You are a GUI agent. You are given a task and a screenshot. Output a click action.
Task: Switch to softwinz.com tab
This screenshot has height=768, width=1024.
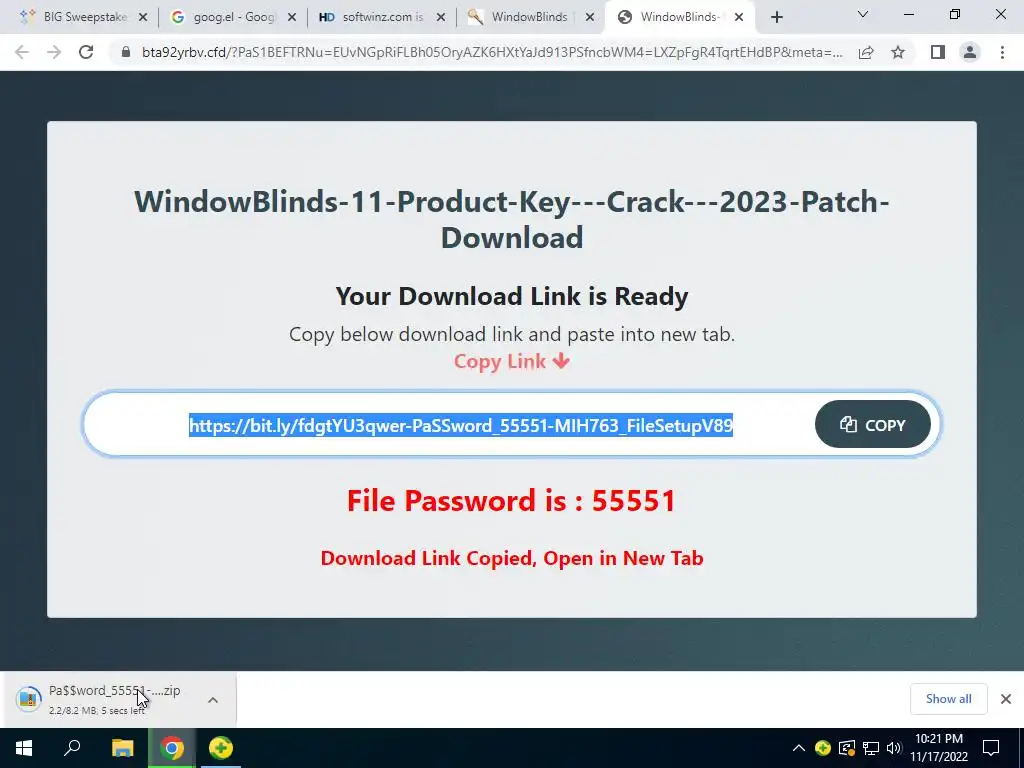tap(382, 17)
